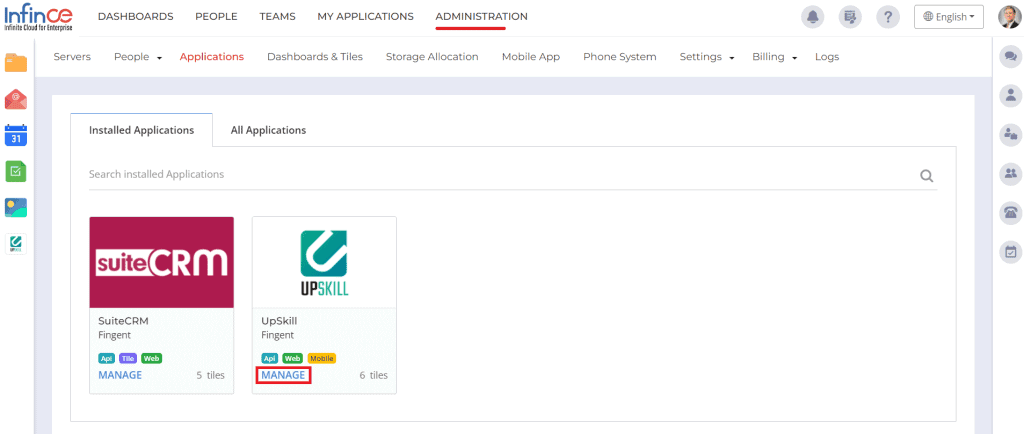
Task: Open Dashboards & Tiles section
Action: [x=315, y=57]
